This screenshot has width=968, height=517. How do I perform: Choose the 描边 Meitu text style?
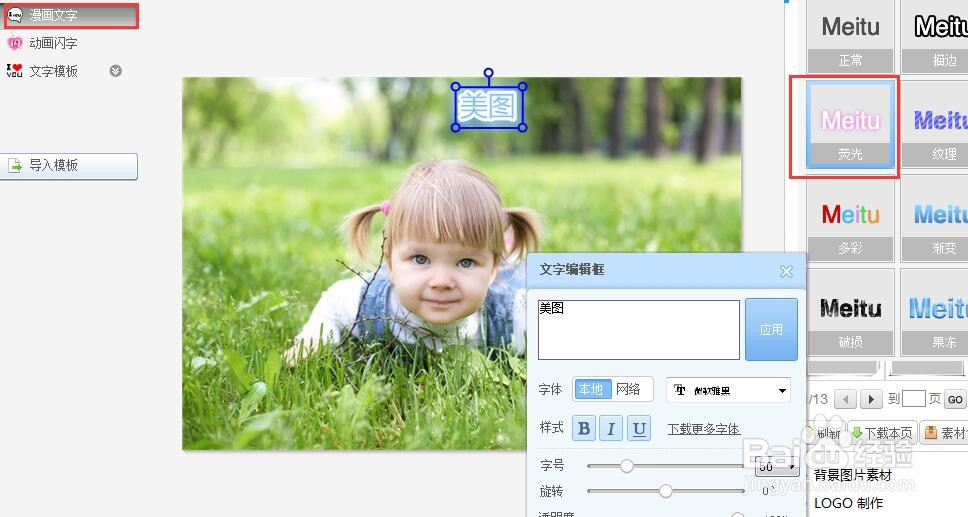(x=935, y=36)
